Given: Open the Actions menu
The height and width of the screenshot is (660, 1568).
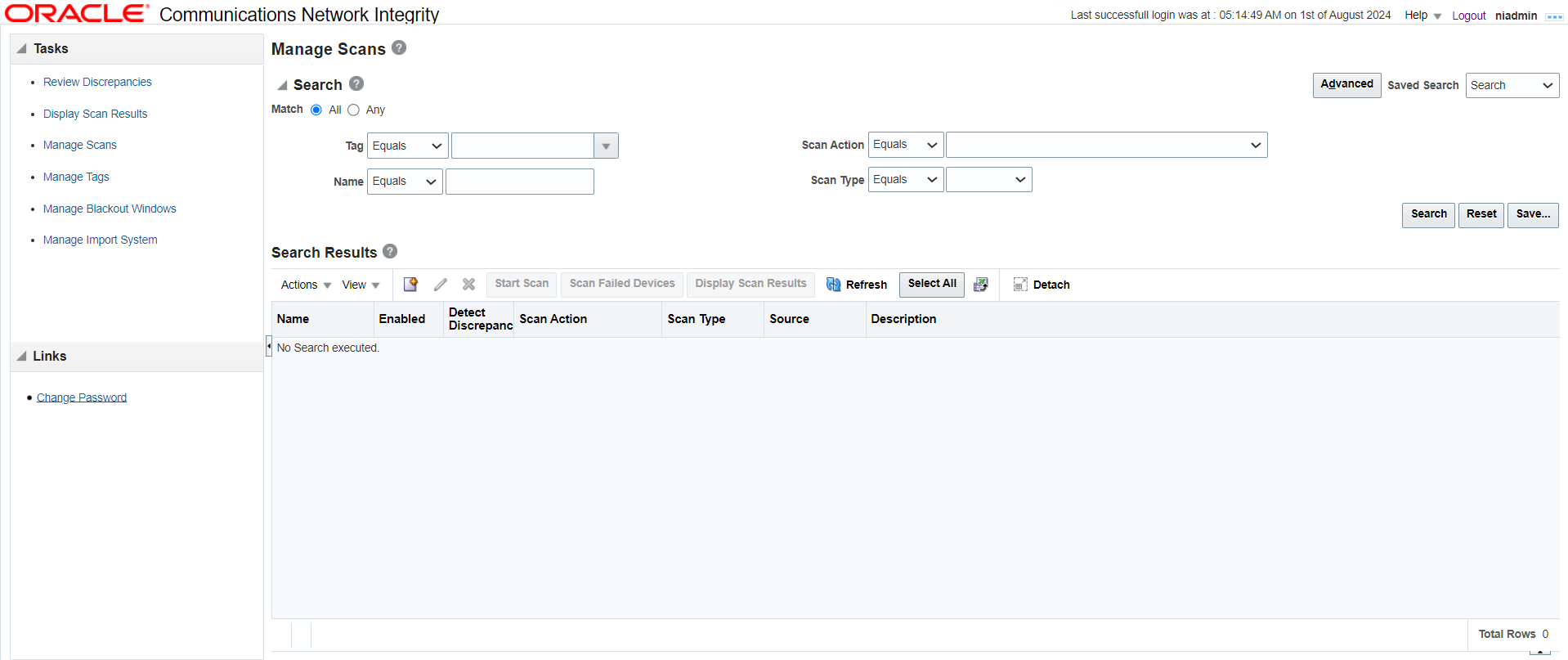Looking at the screenshot, I should (306, 285).
